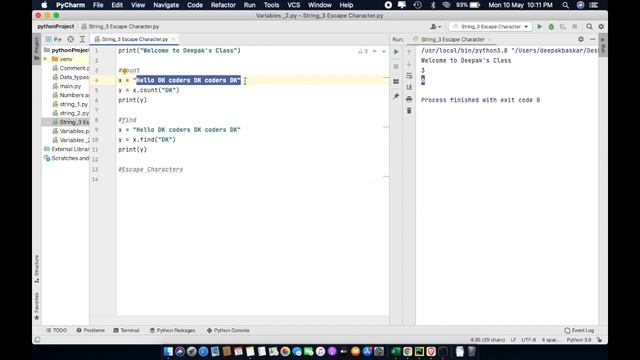640x360 pixels.
Task: Open Spotlight search in macOS menu bar
Action: pyautogui.click(x=565, y=5)
